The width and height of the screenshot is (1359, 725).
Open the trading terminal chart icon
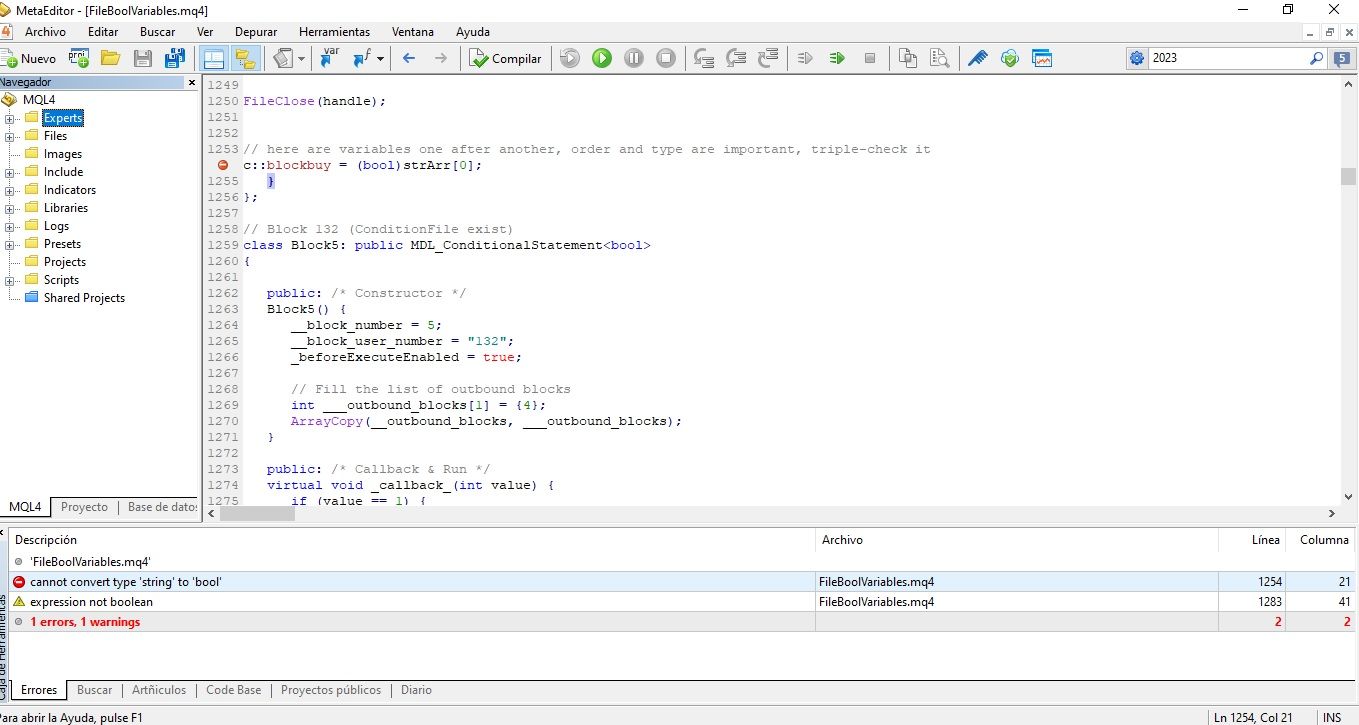tap(1042, 58)
